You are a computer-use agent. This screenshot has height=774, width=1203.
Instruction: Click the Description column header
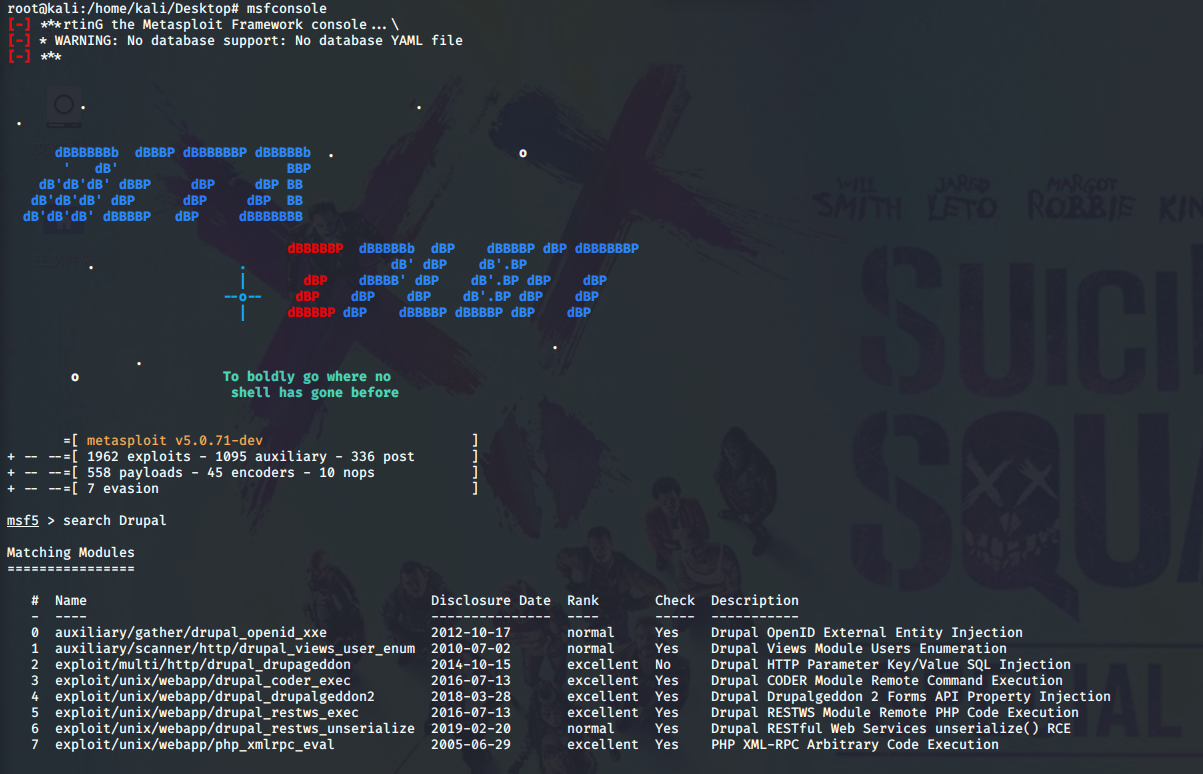pyautogui.click(x=755, y=600)
